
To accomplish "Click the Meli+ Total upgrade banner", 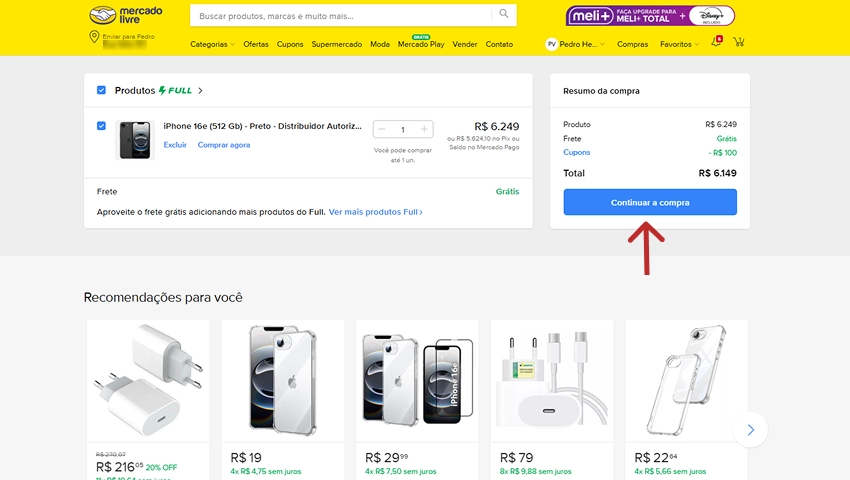I will click(x=651, y=16).
